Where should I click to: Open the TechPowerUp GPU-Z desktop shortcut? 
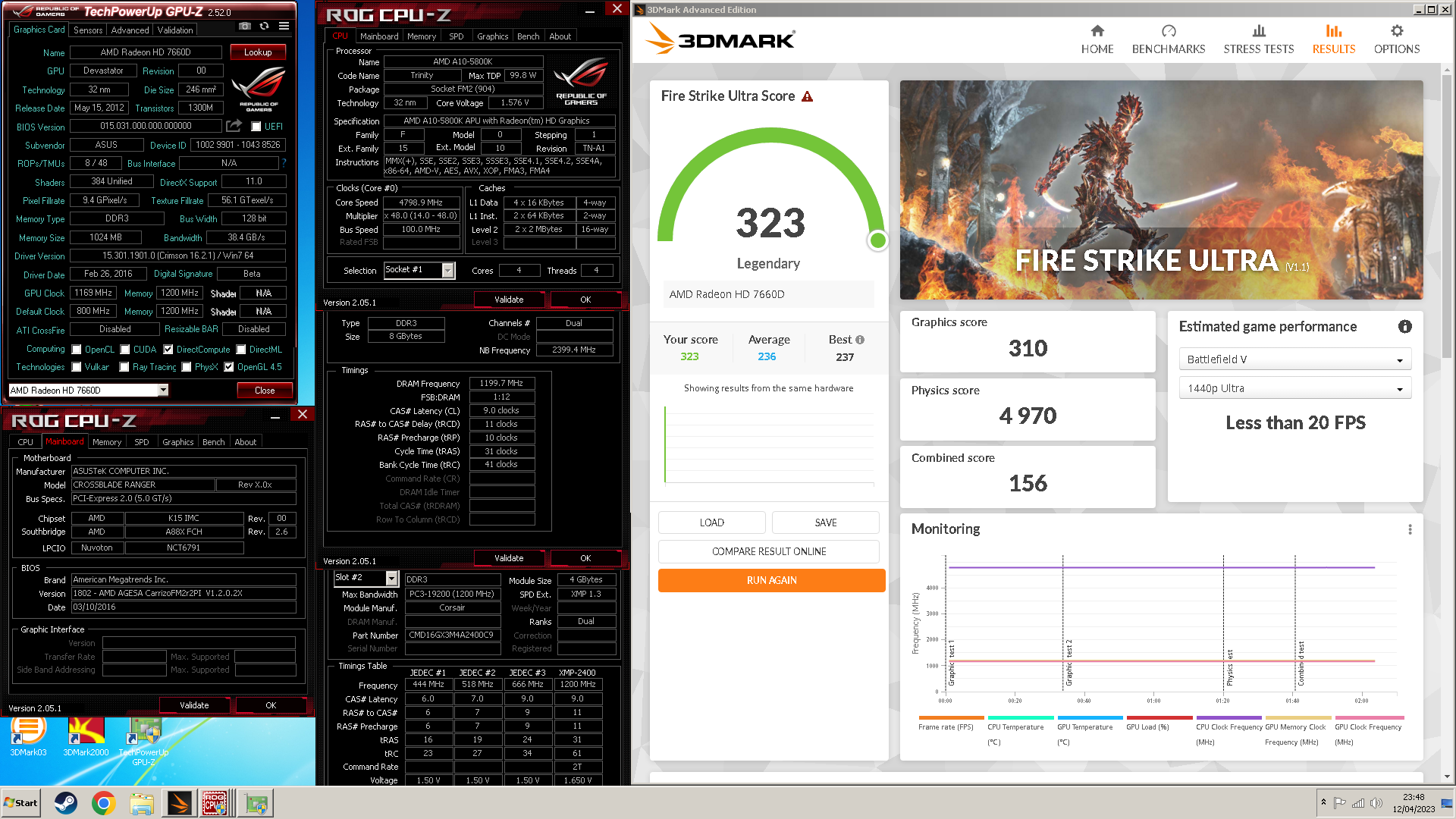[144, 742]
